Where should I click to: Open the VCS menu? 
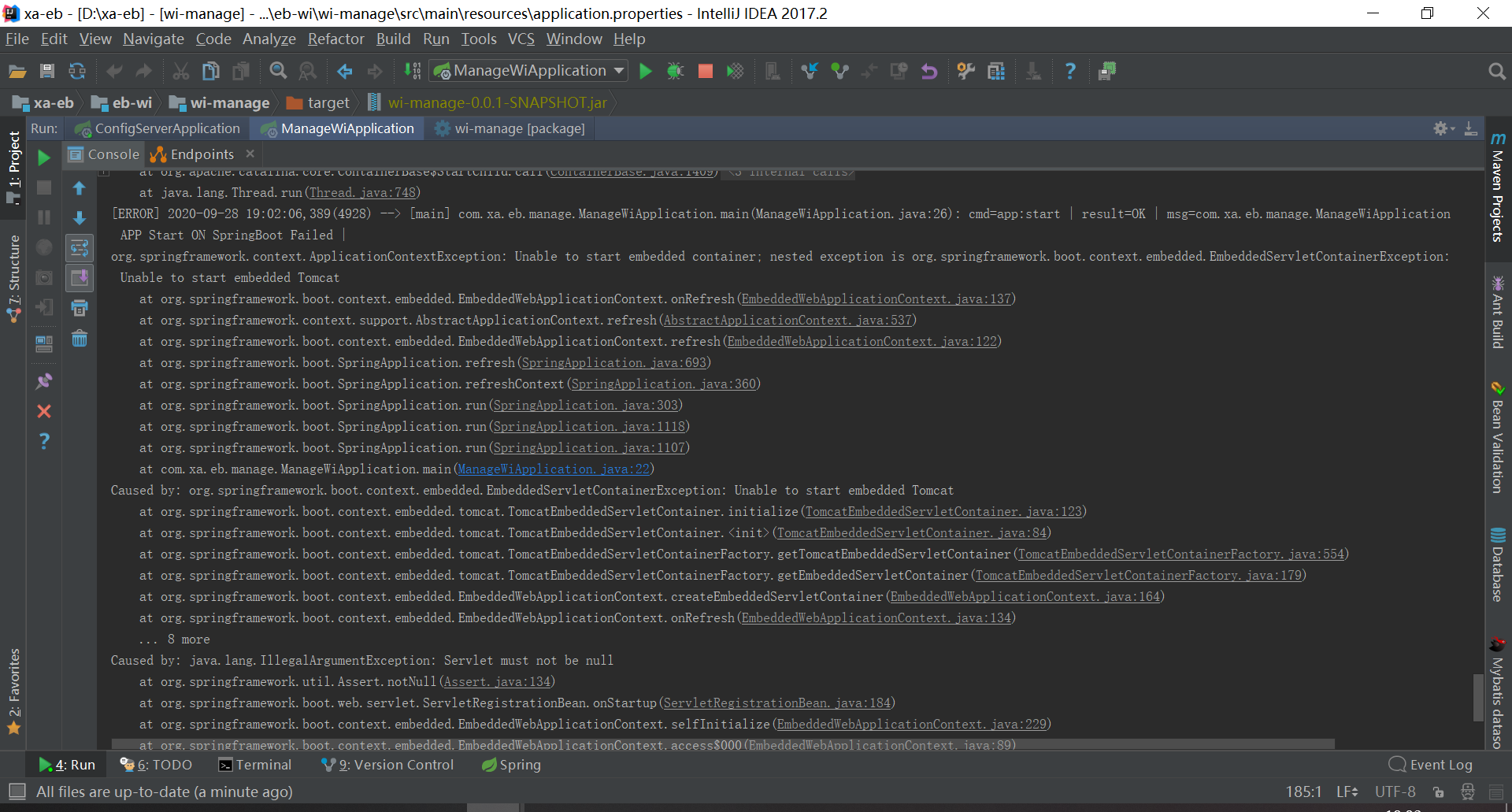pyautogui.click(x=521, y=39)
